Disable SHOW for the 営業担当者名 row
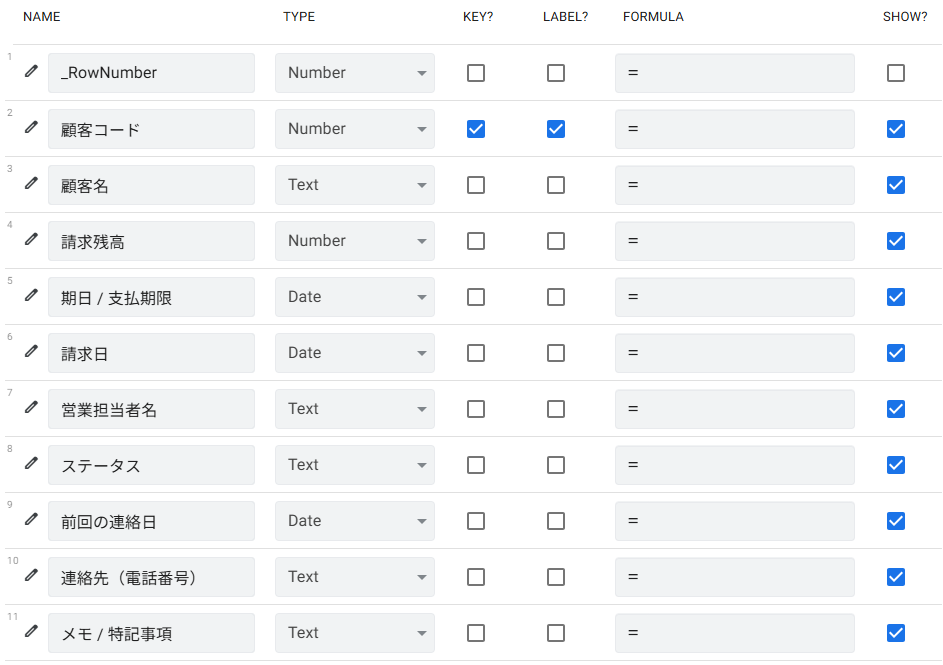The width and height of the screenshot is (943, 665). 895,408
